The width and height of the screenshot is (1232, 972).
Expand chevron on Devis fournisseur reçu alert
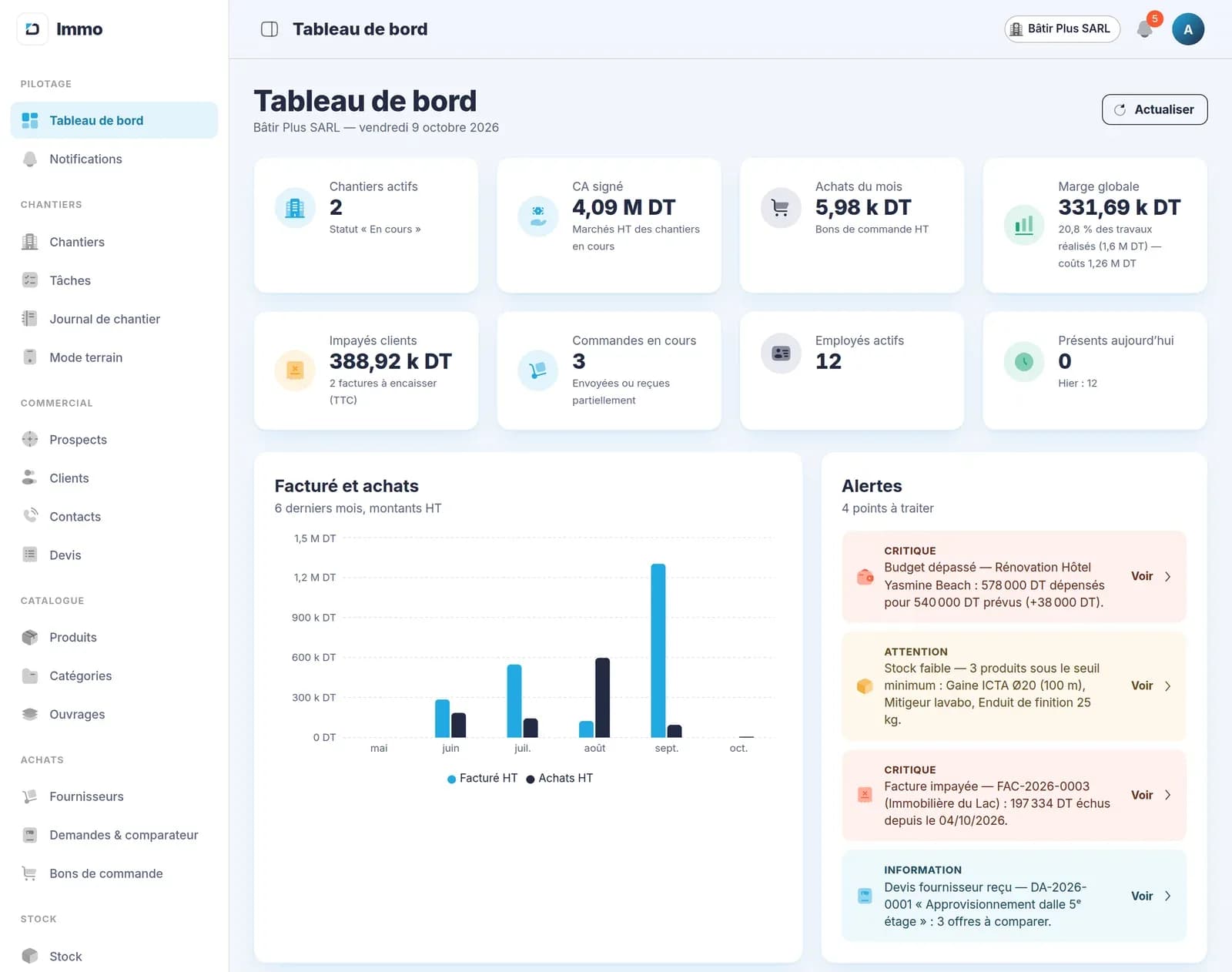point(1168,896)
